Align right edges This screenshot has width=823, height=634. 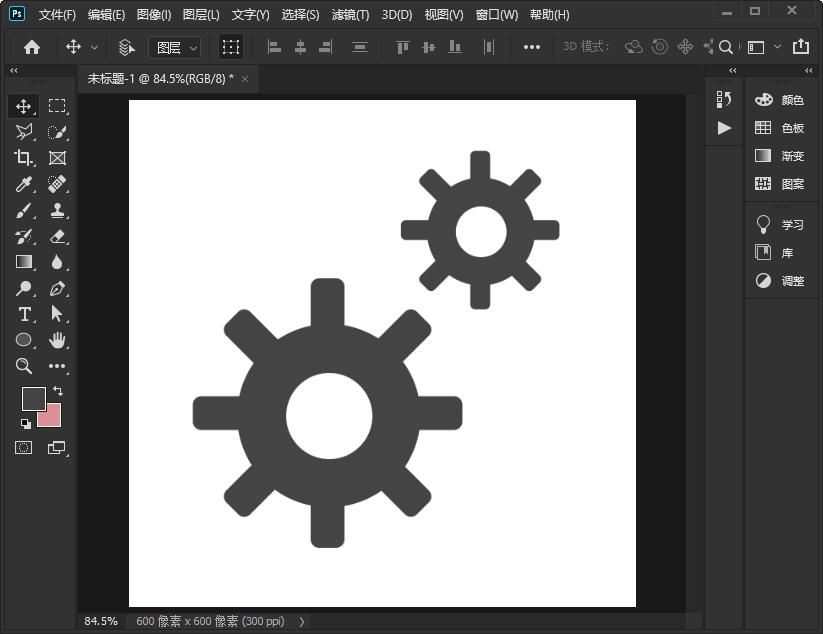[325, 47]
